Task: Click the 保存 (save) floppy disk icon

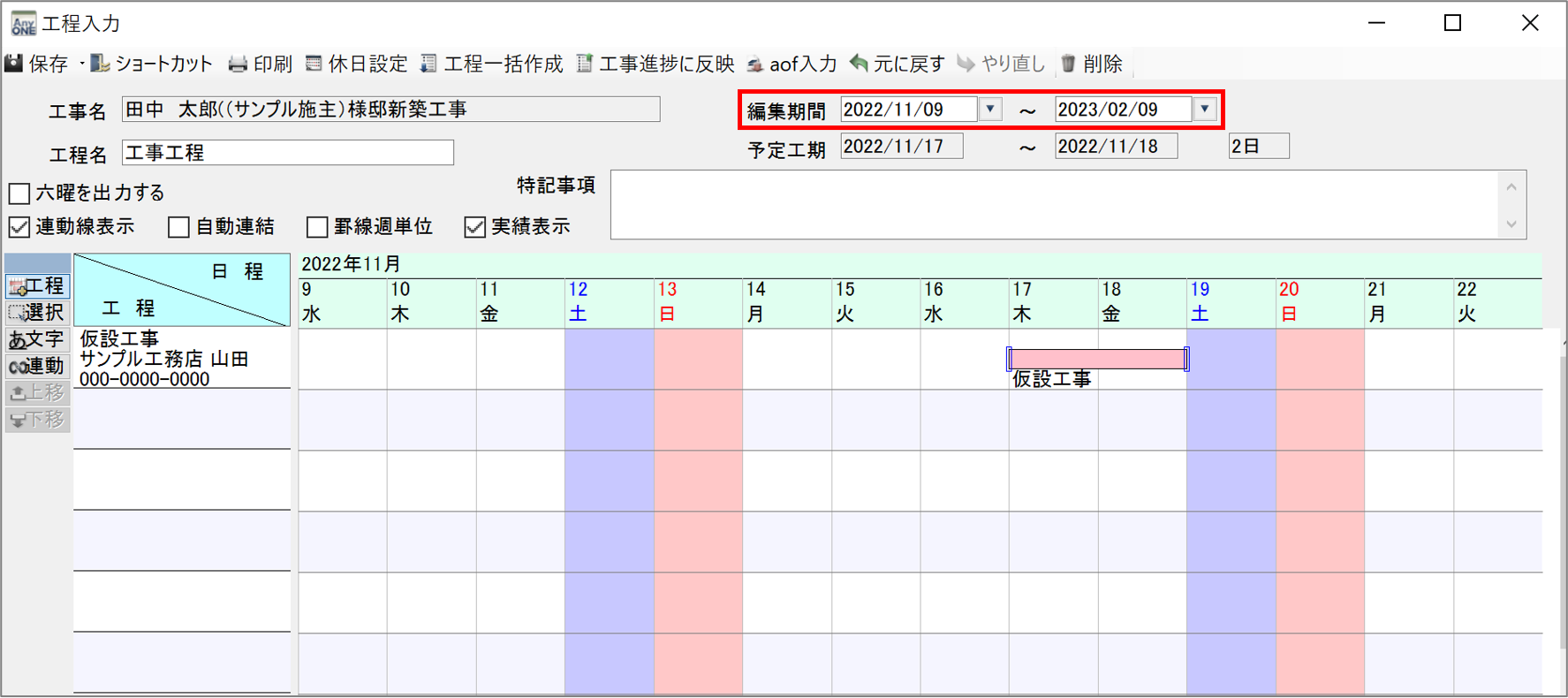Action: 14,64
